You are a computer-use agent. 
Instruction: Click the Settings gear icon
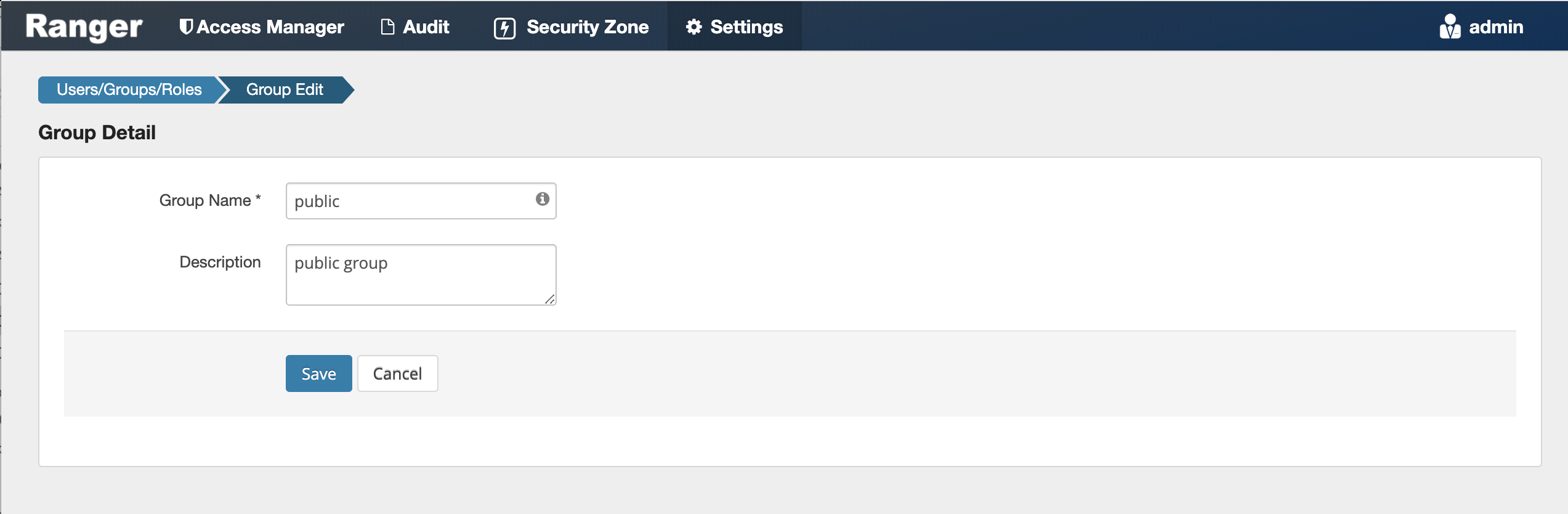click(694, 27)
